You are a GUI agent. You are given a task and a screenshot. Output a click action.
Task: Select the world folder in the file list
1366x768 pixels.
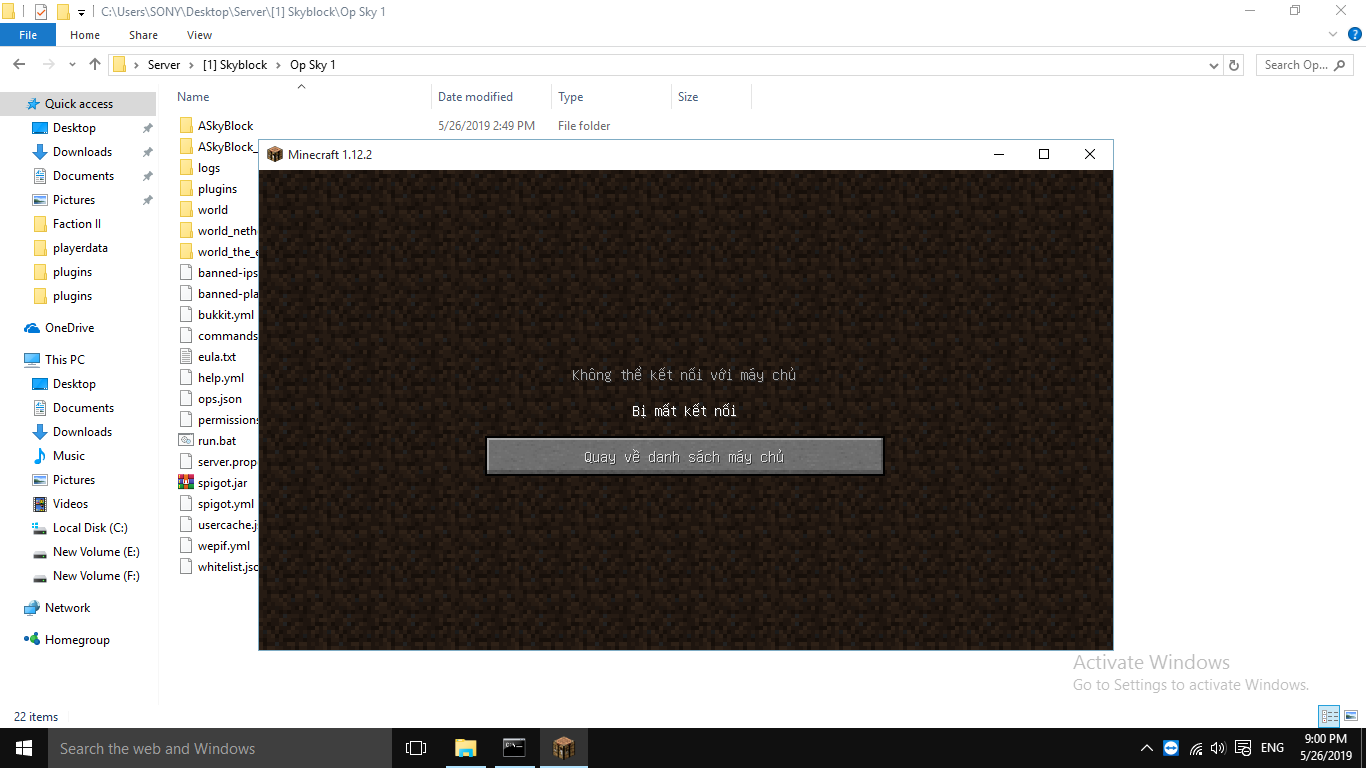213,210
